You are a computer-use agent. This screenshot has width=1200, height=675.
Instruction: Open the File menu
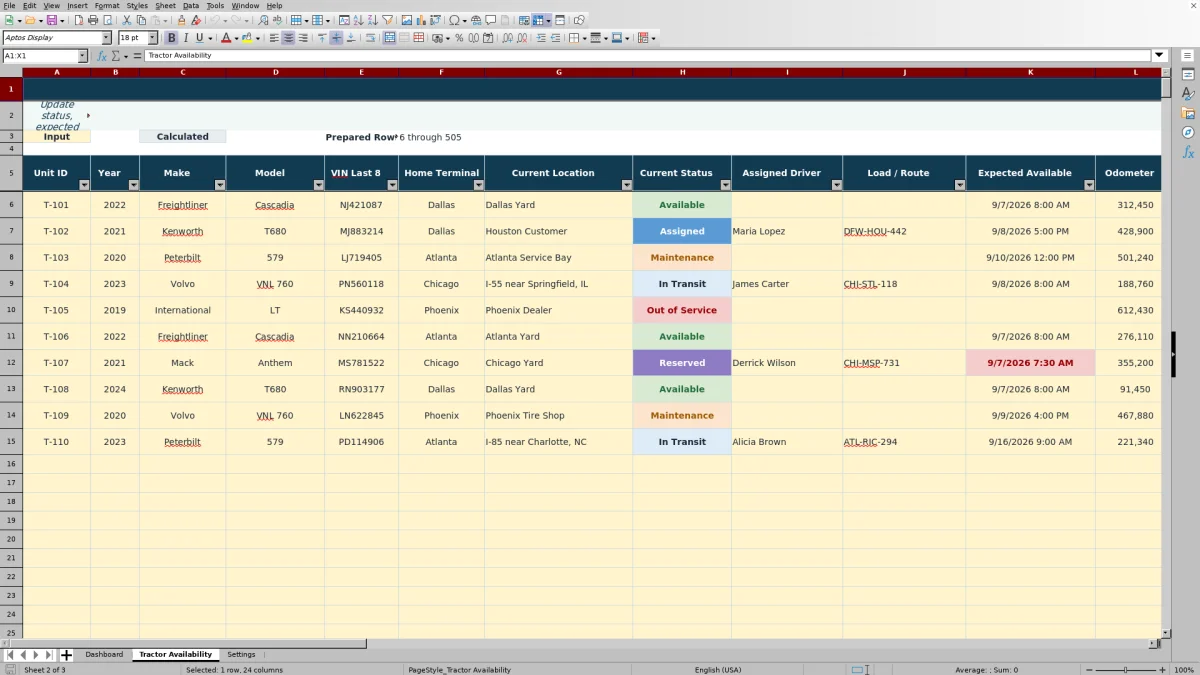click(9, 6)
